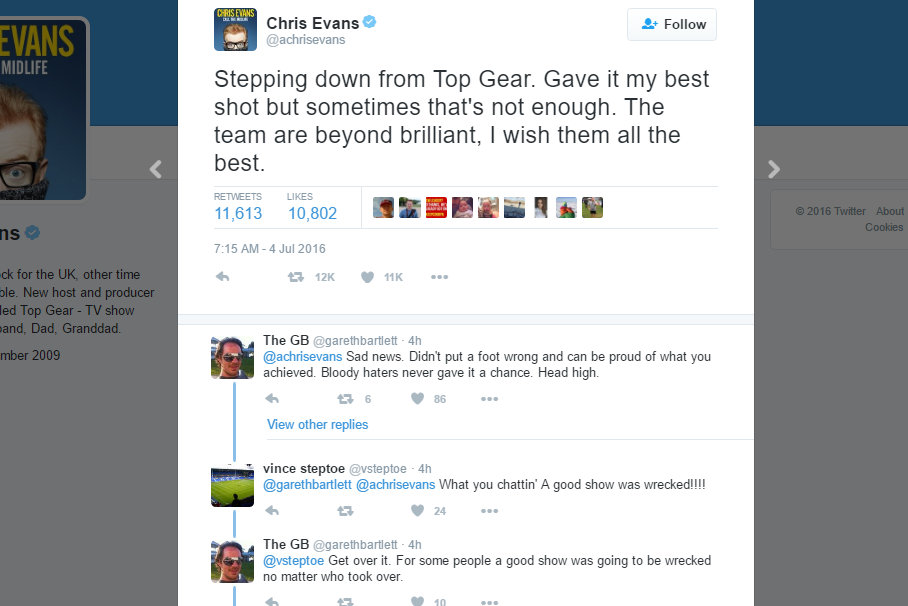Open more options on The GB's first reply
This screenshot has width=908, height=606.
coord(489,399)
